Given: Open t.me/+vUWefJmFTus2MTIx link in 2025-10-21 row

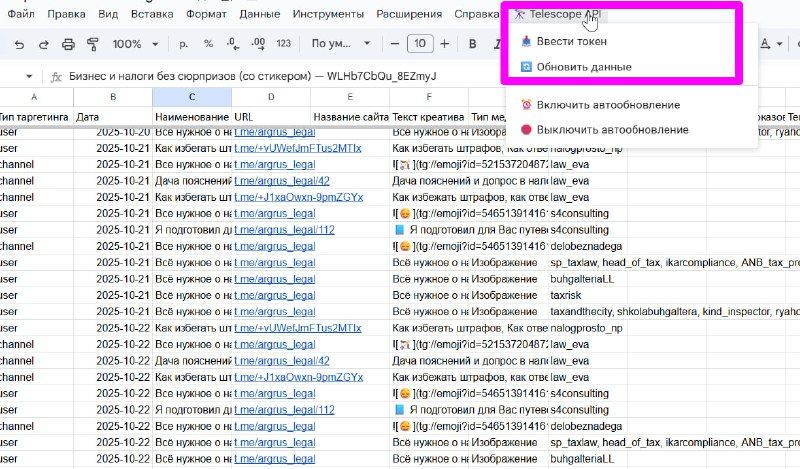Looking at the screenshot, I should 297,148.
